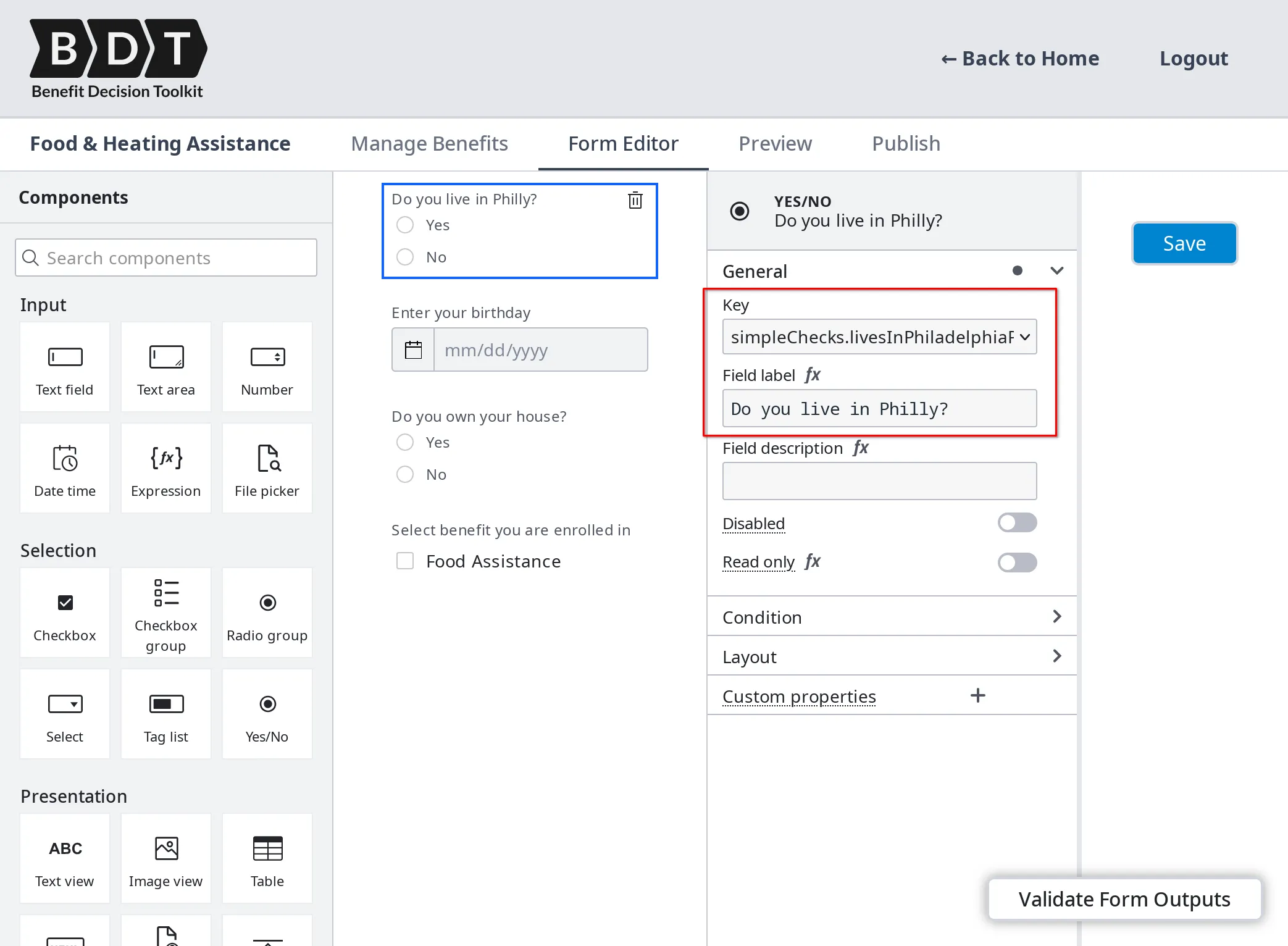Turn on the Read only toggle
Viewport: 1288px width, 946px height.
click(1016, 563)
